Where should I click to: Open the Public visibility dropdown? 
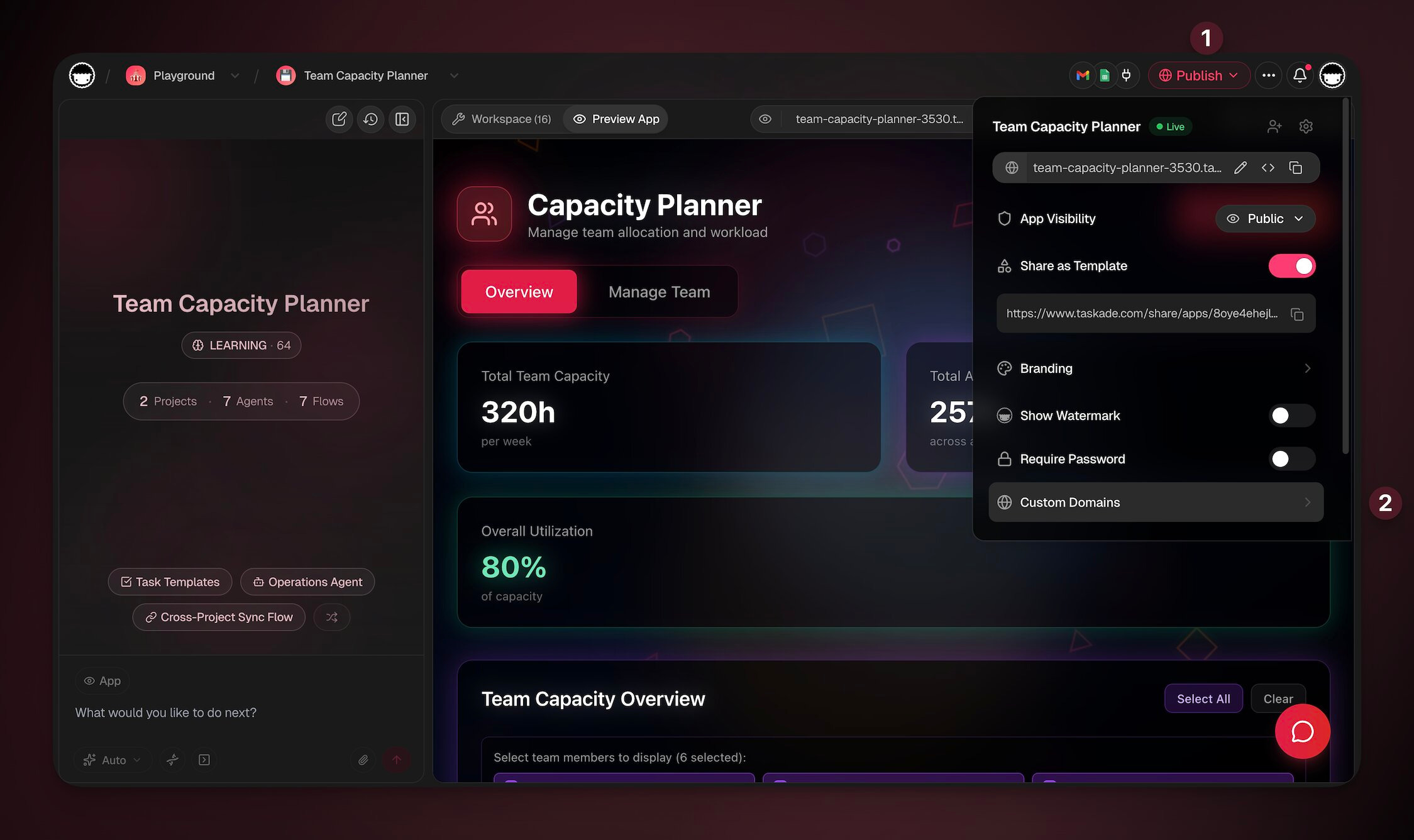point(1265,219)
